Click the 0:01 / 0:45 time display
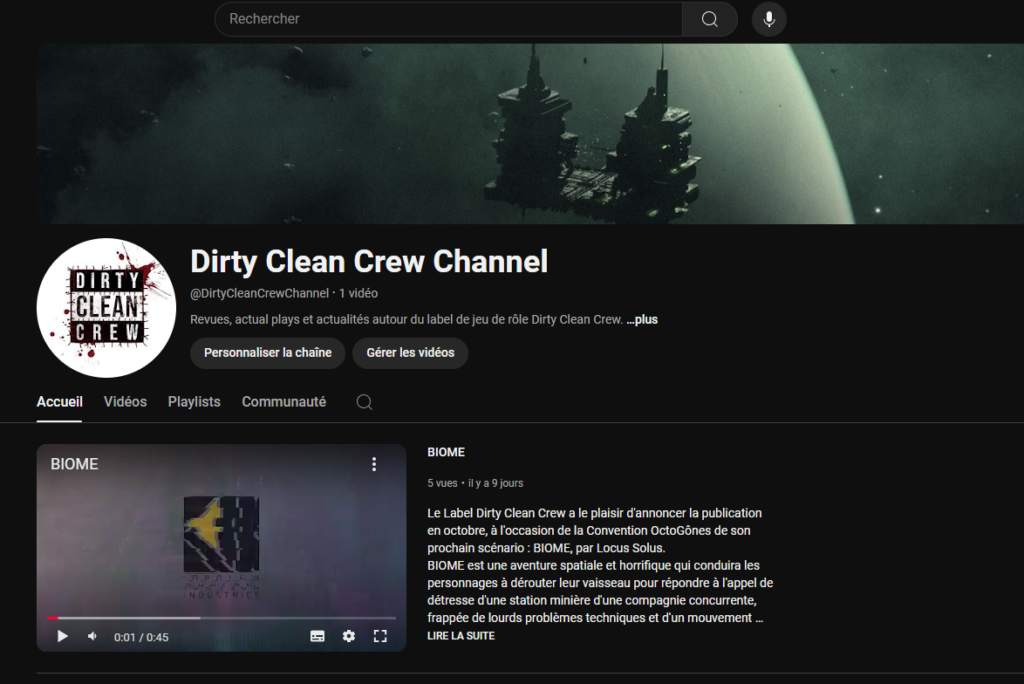The image size is (1024, 684). [141, 637]
